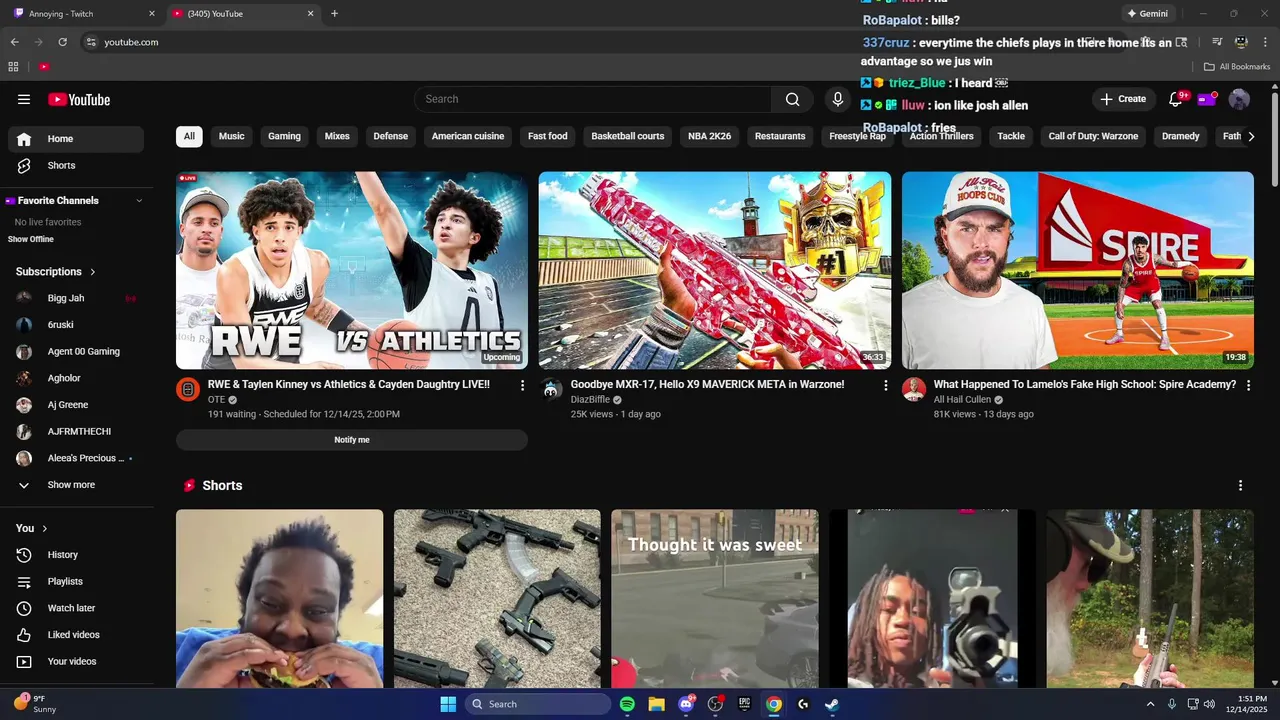This screenshot has height=720, width=1280.
Task: Select the Music filter chip
Action: [x=232, y=136]
